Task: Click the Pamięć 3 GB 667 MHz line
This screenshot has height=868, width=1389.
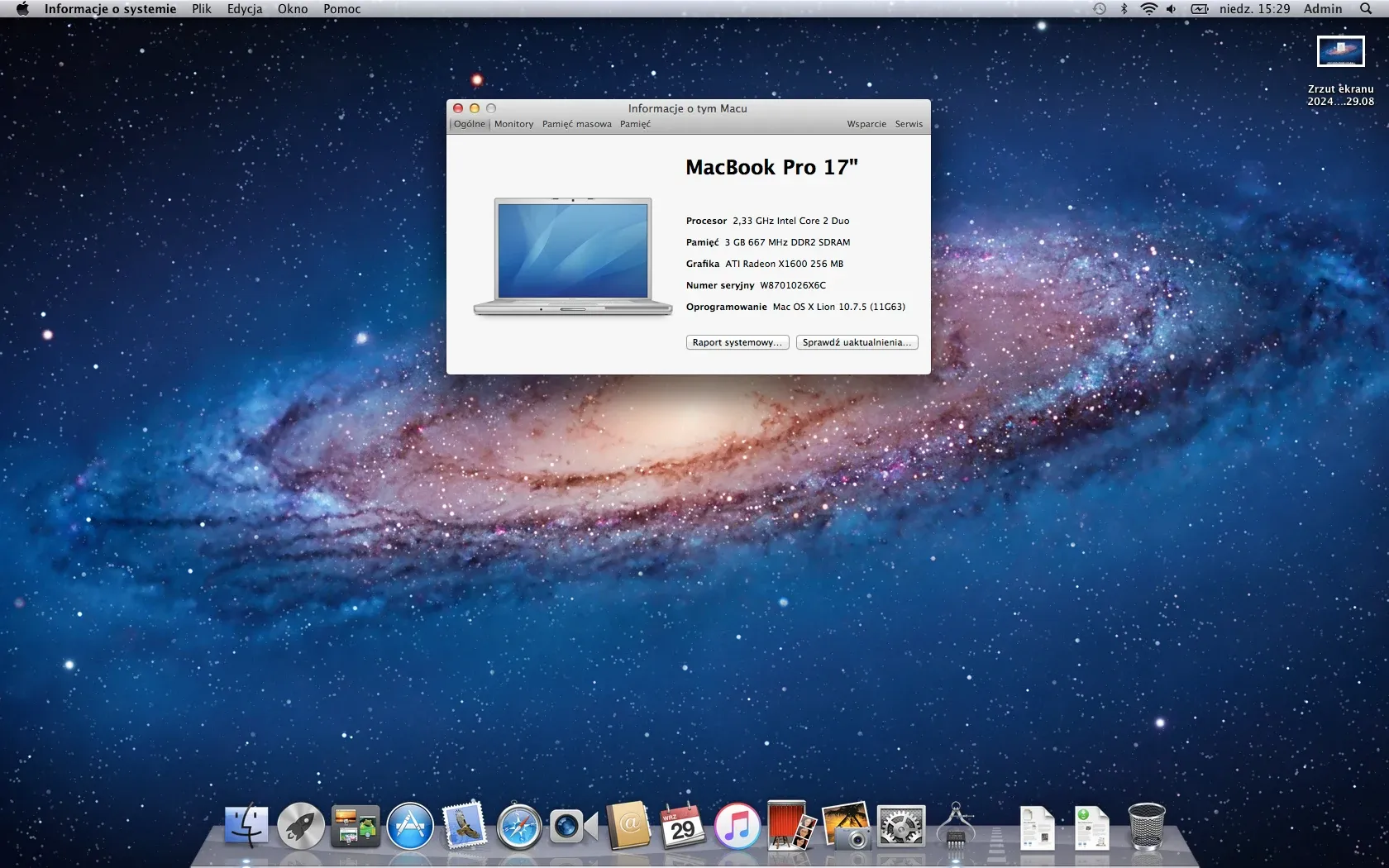Action: click(x=768, y=242)
